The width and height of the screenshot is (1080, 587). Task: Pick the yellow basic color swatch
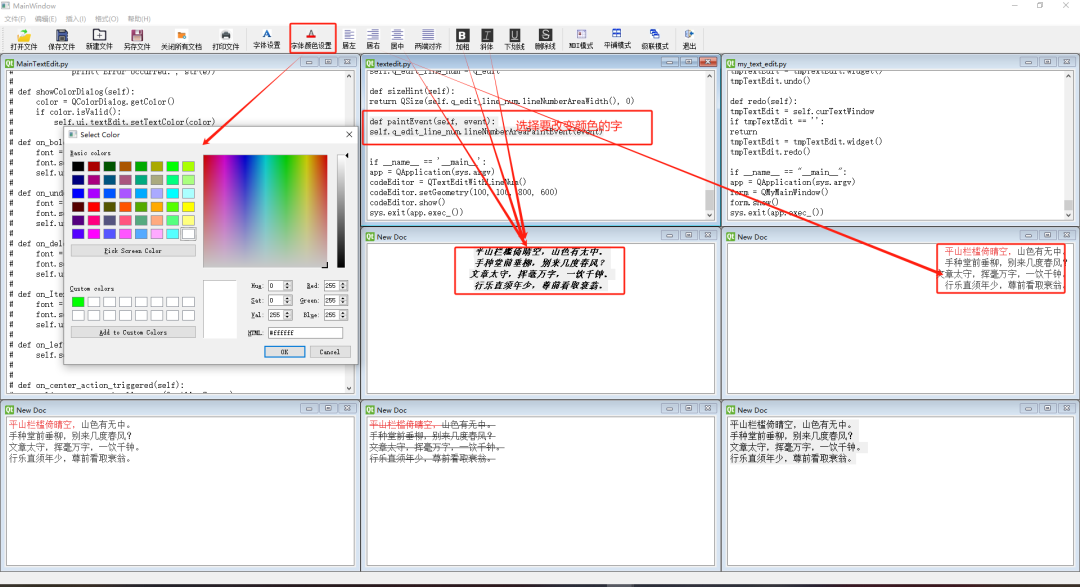point(188,207)
